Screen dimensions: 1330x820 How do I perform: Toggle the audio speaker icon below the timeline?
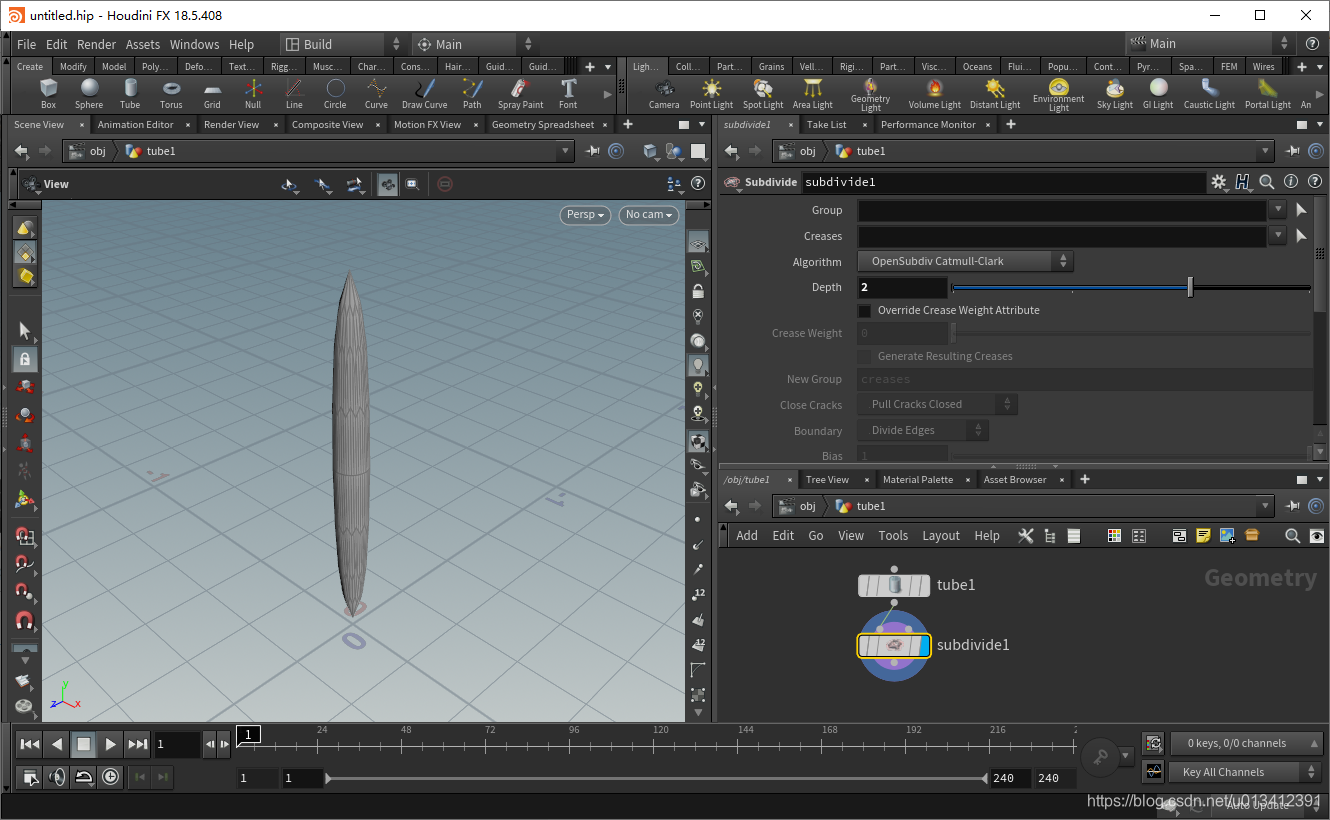(x=57, y=777)
